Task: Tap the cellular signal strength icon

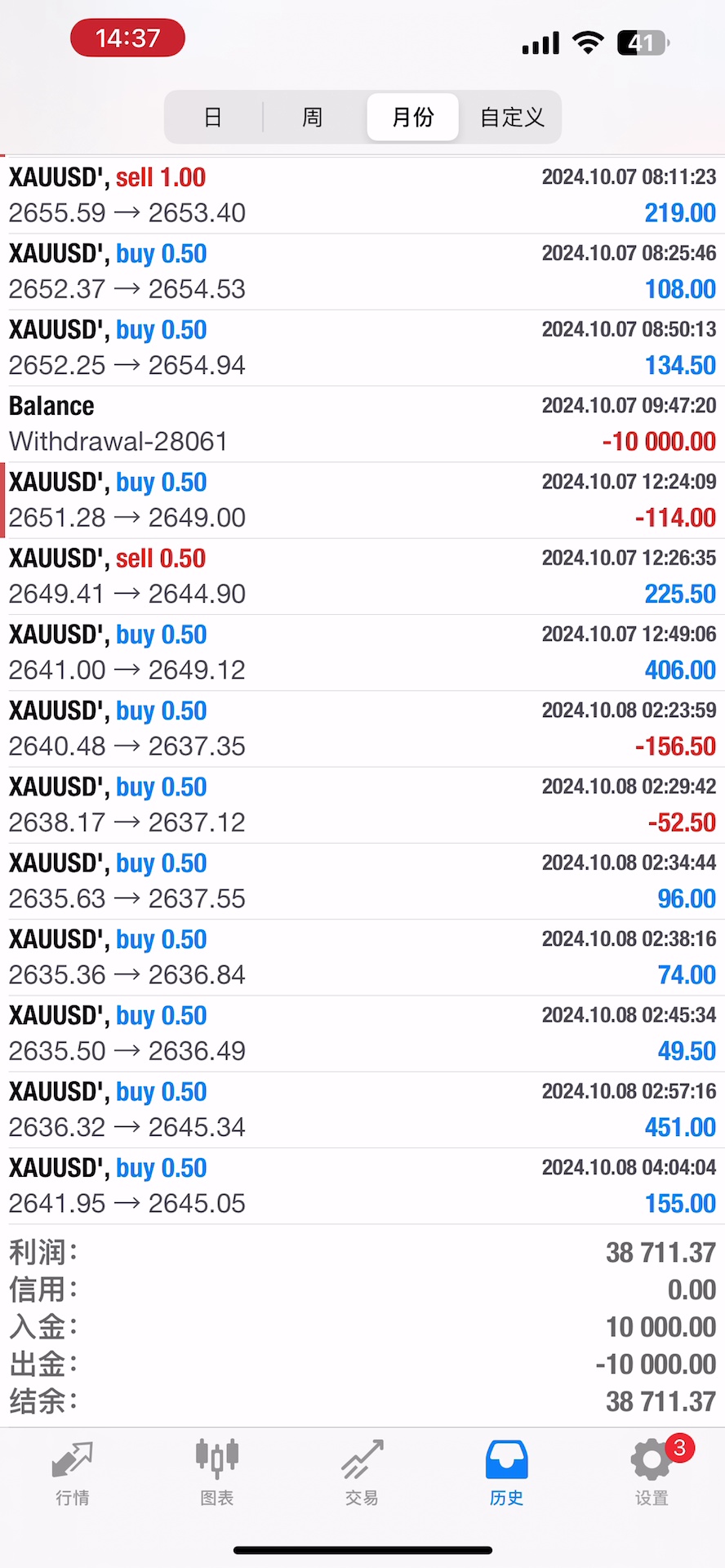Action: pos(540,42)
